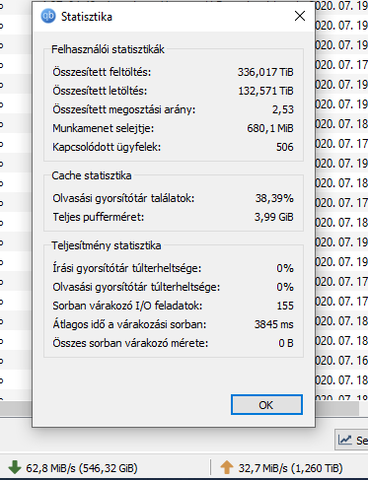Click the Összesített letöltés label
The height and width of the screenshot is (480, 368).
100,91
